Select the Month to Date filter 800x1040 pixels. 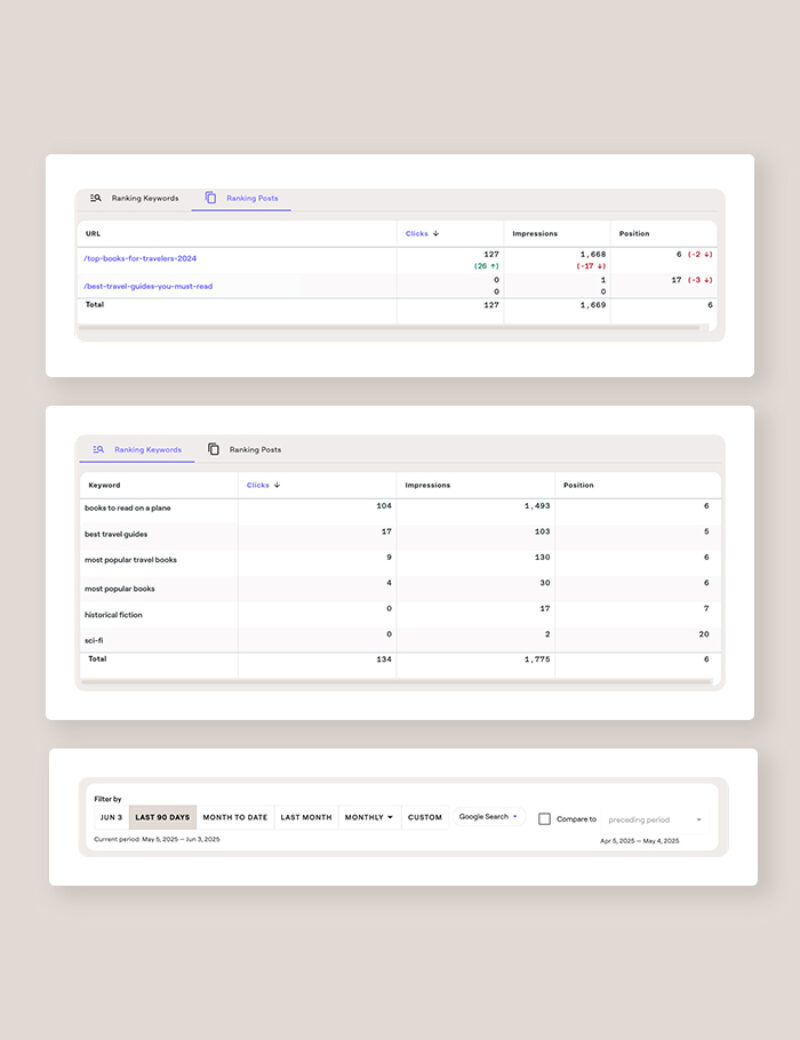(x=235, y=817)
